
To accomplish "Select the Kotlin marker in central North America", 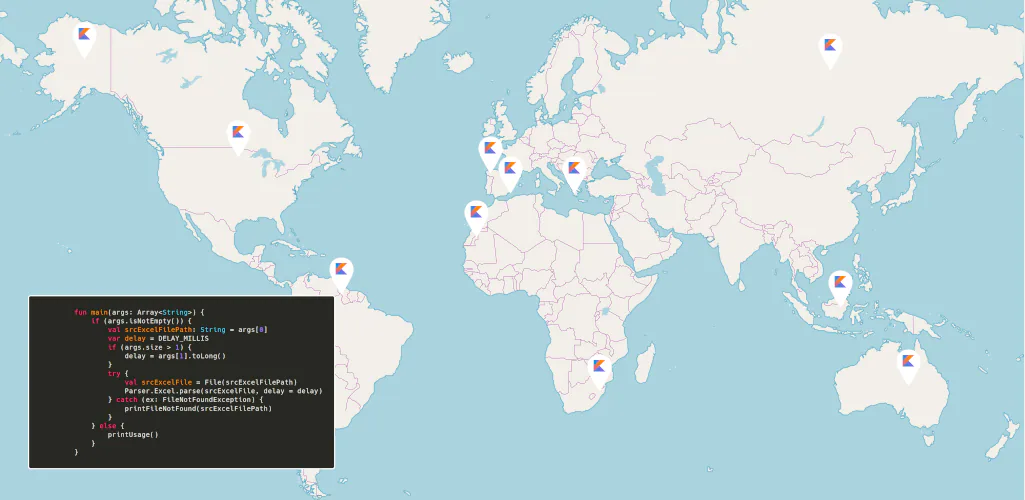I will click(239, 138).
